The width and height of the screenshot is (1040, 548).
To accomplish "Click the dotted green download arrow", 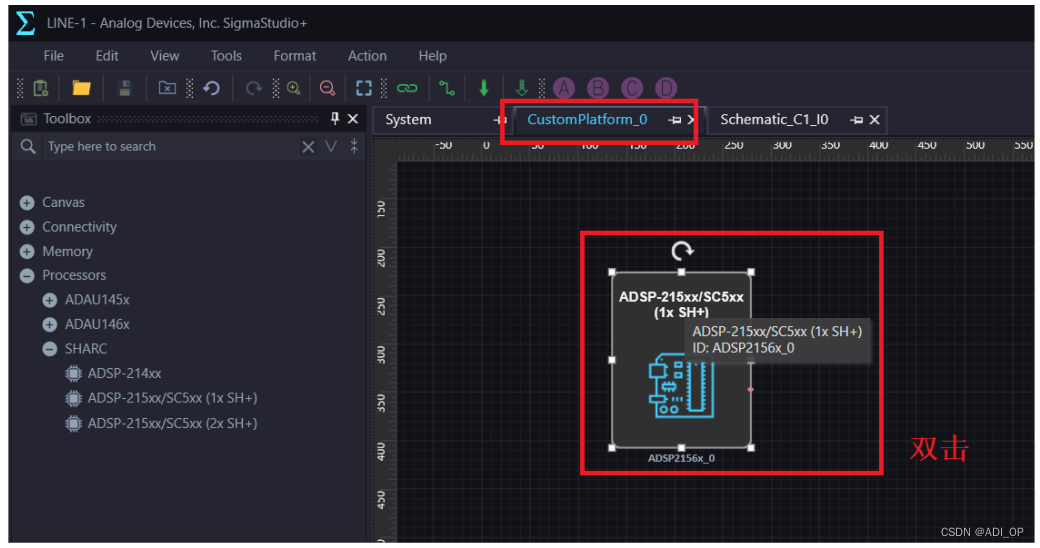I will 522,88.
